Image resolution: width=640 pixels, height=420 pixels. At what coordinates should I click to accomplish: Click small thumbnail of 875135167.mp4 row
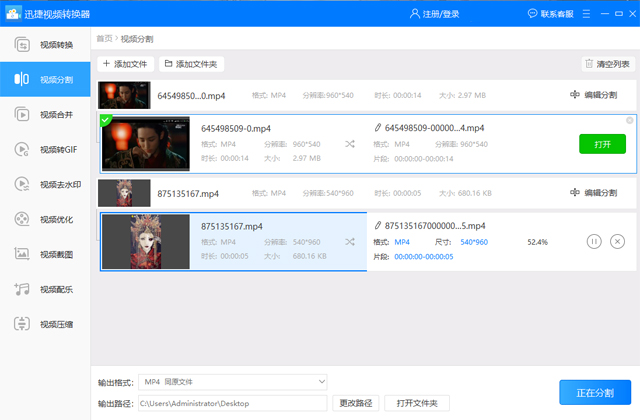124,193
